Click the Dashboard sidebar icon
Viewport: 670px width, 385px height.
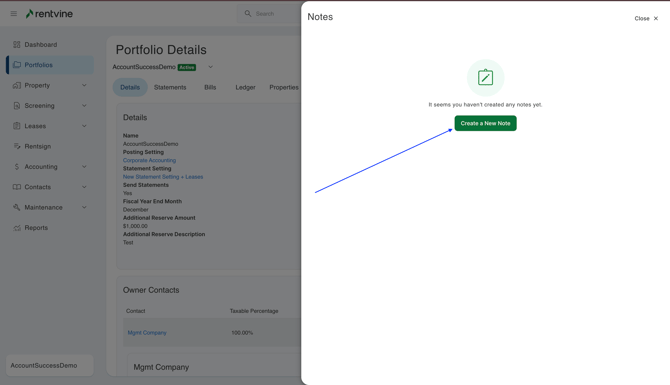pyautogui.click(x=17, y=44)
